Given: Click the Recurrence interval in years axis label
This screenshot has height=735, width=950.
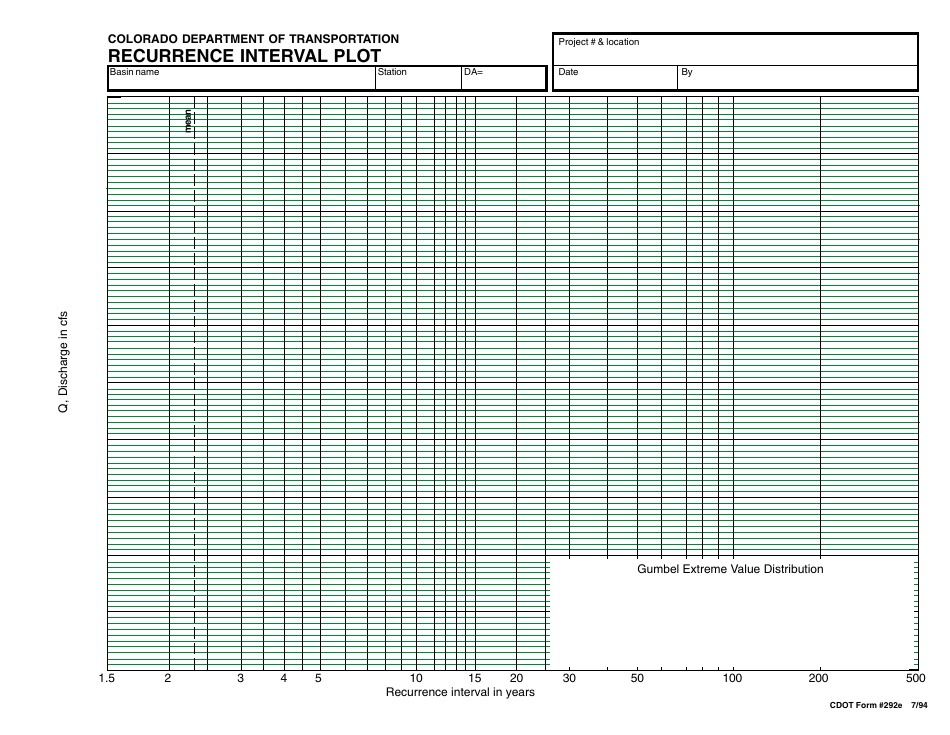Looking at the screenshot, I should [x=460, y=691].
